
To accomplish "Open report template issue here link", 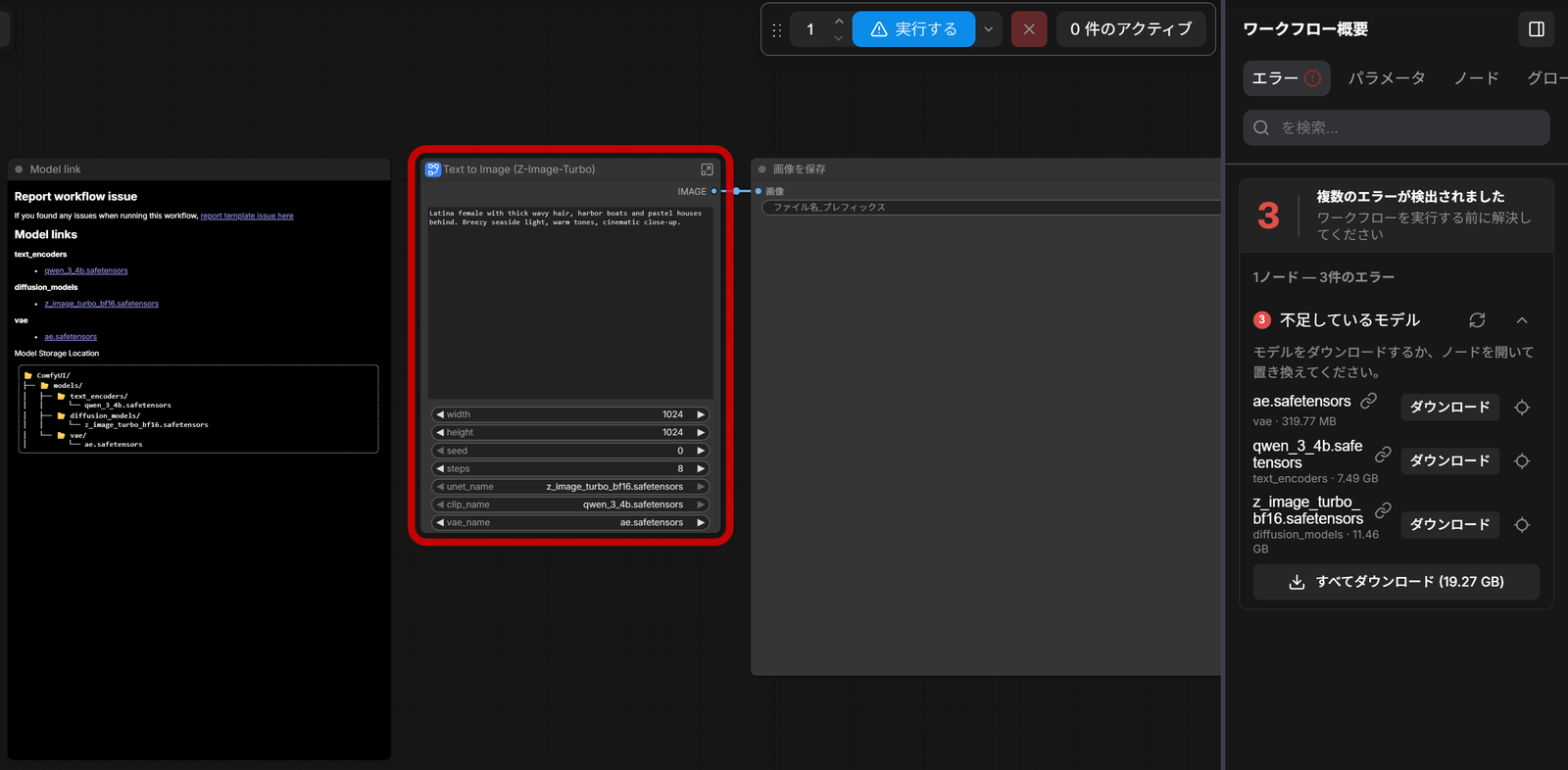I will coord(247,216).
